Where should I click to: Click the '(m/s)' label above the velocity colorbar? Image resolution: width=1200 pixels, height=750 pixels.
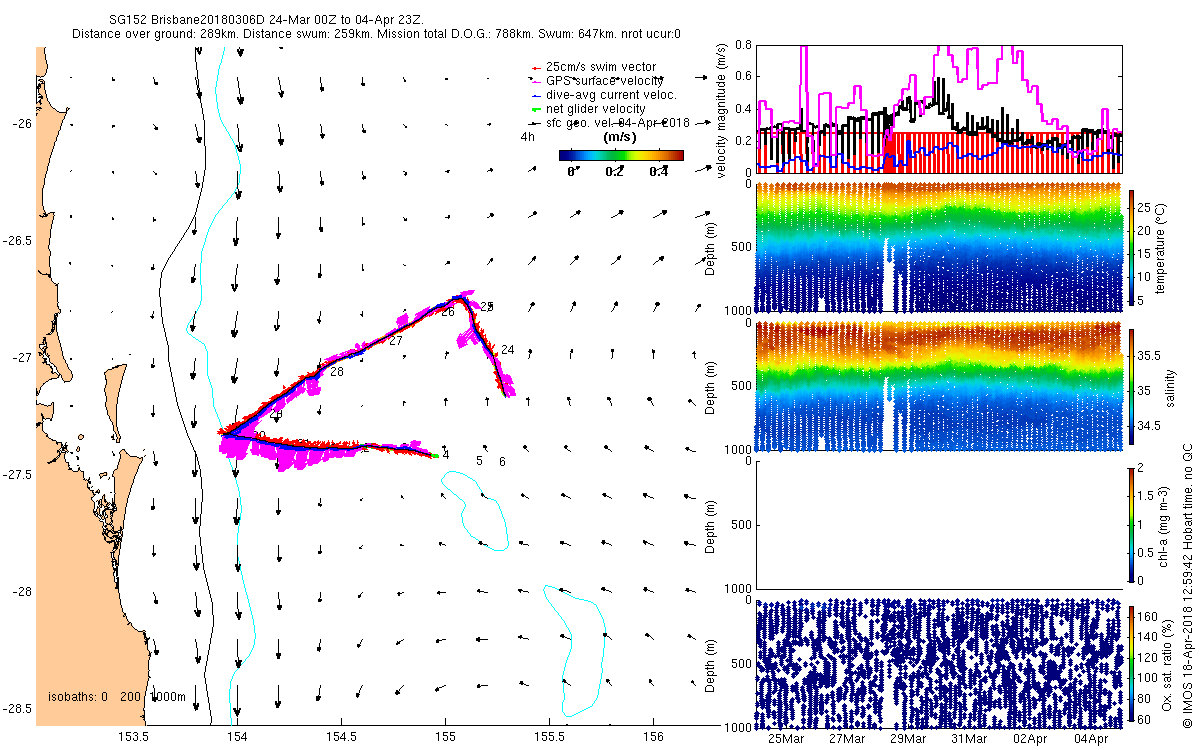click(622, 137)
